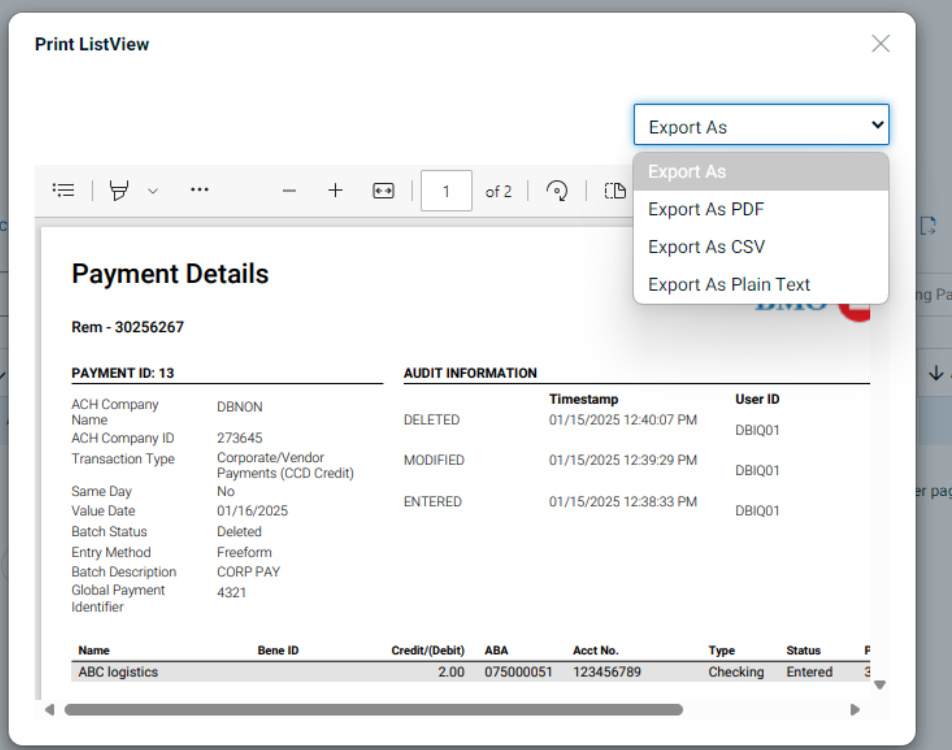Viewport: 952px width, 750px height.
Task: Click the 'Payment Details' heading
Action: (170, 274)
